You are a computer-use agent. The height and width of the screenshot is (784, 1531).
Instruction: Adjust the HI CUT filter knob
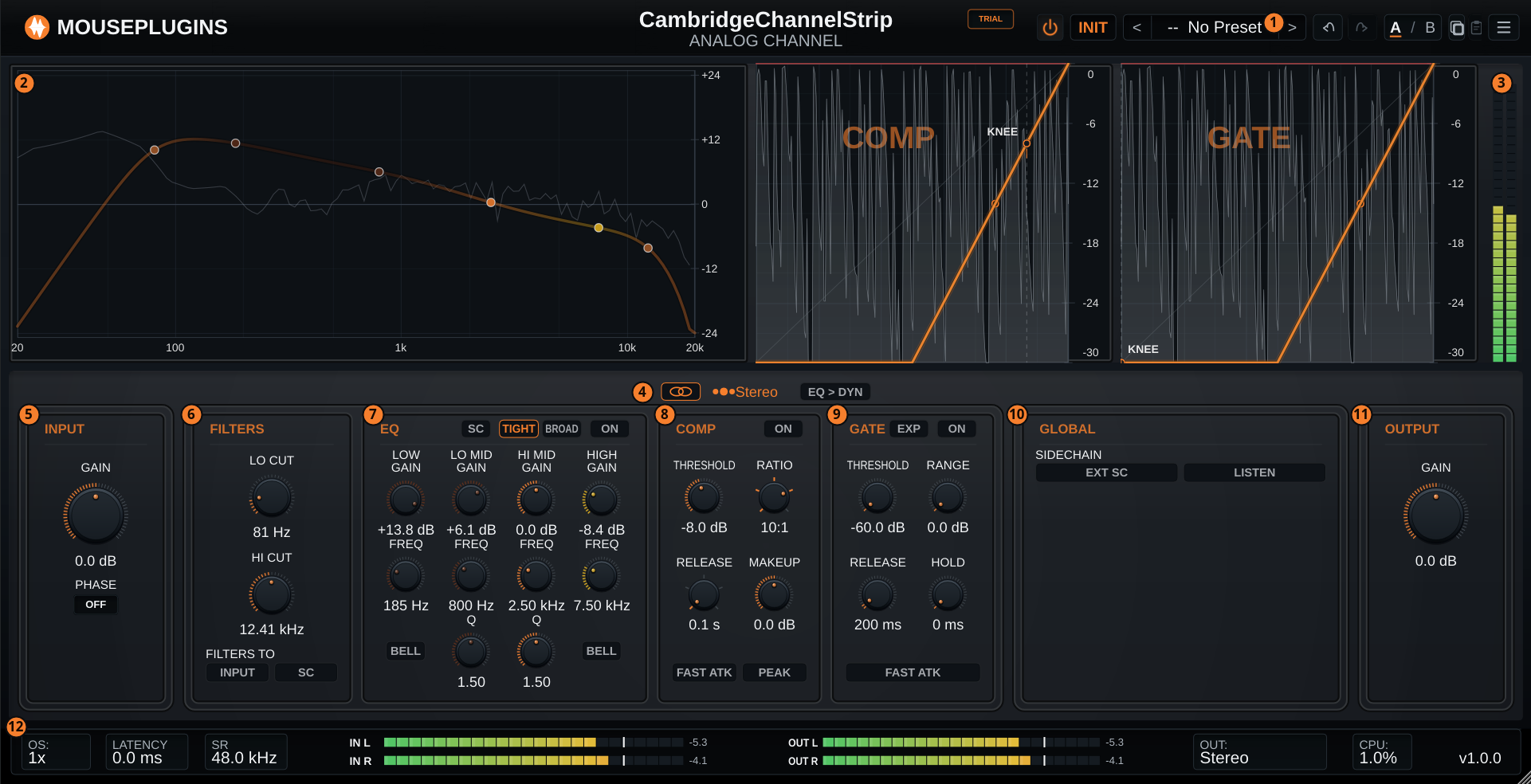tap(271, 595)
